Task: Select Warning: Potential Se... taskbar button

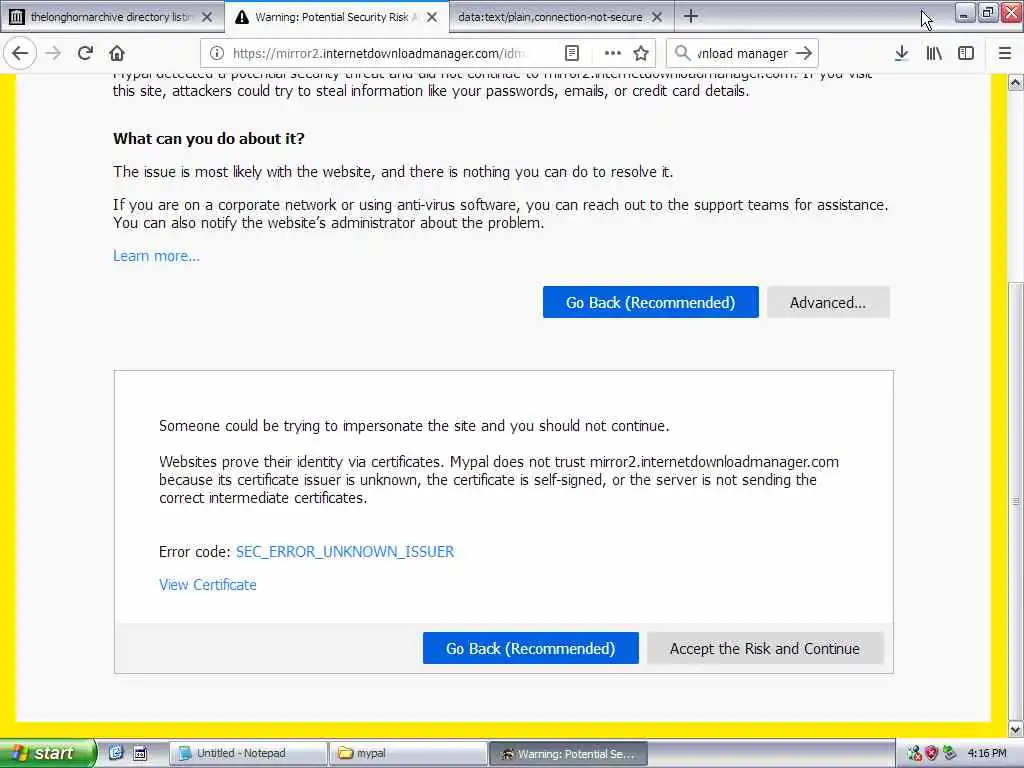Action: coord(568,754)
